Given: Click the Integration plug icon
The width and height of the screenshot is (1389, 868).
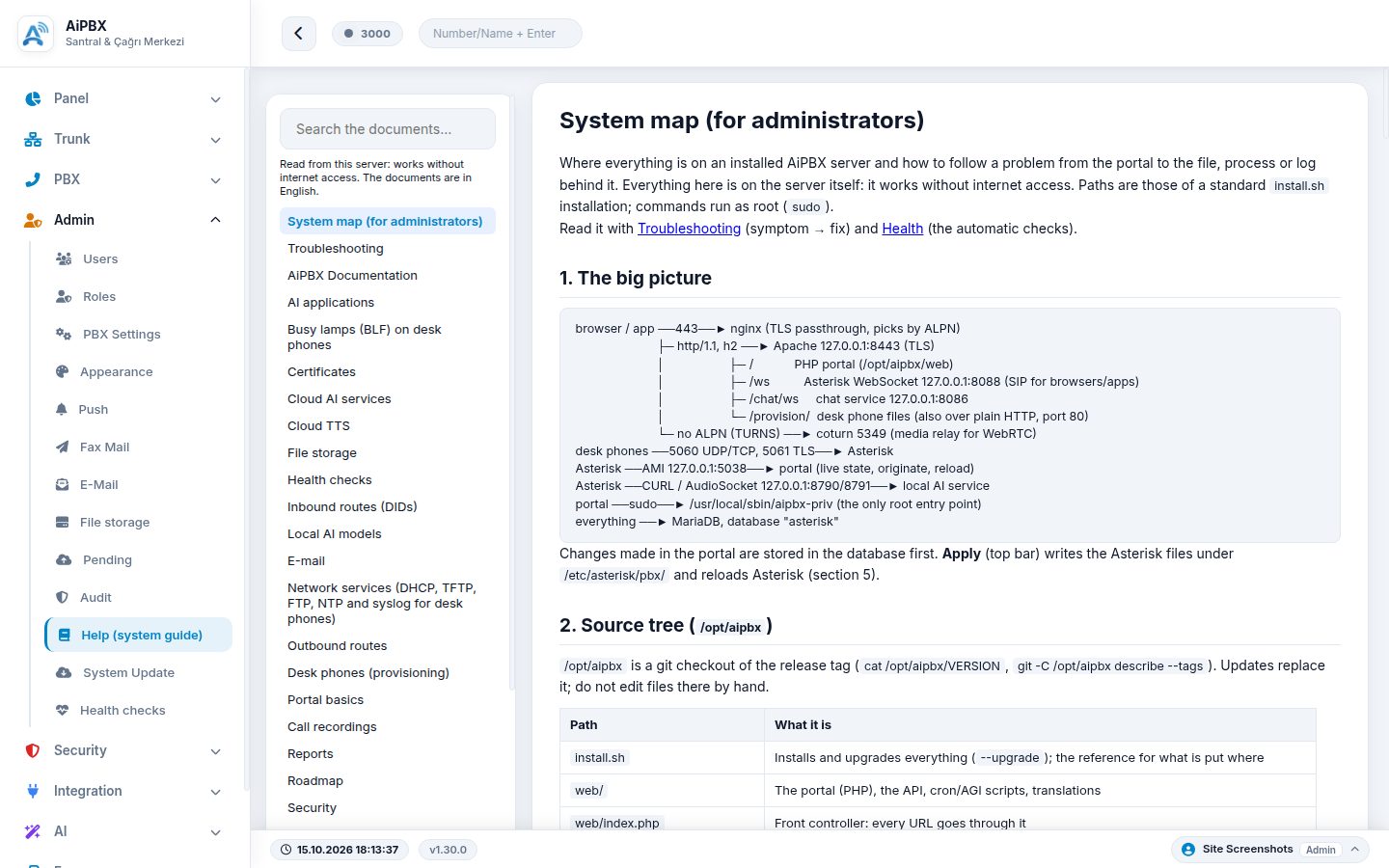Looking at the screenshot, I should coord(33,791).
